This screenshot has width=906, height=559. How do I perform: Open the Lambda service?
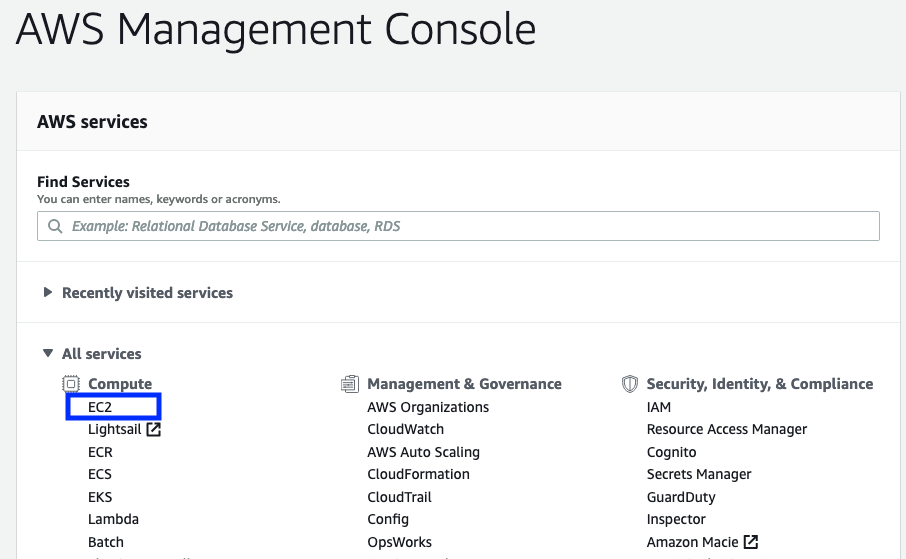tap(113, 519)
